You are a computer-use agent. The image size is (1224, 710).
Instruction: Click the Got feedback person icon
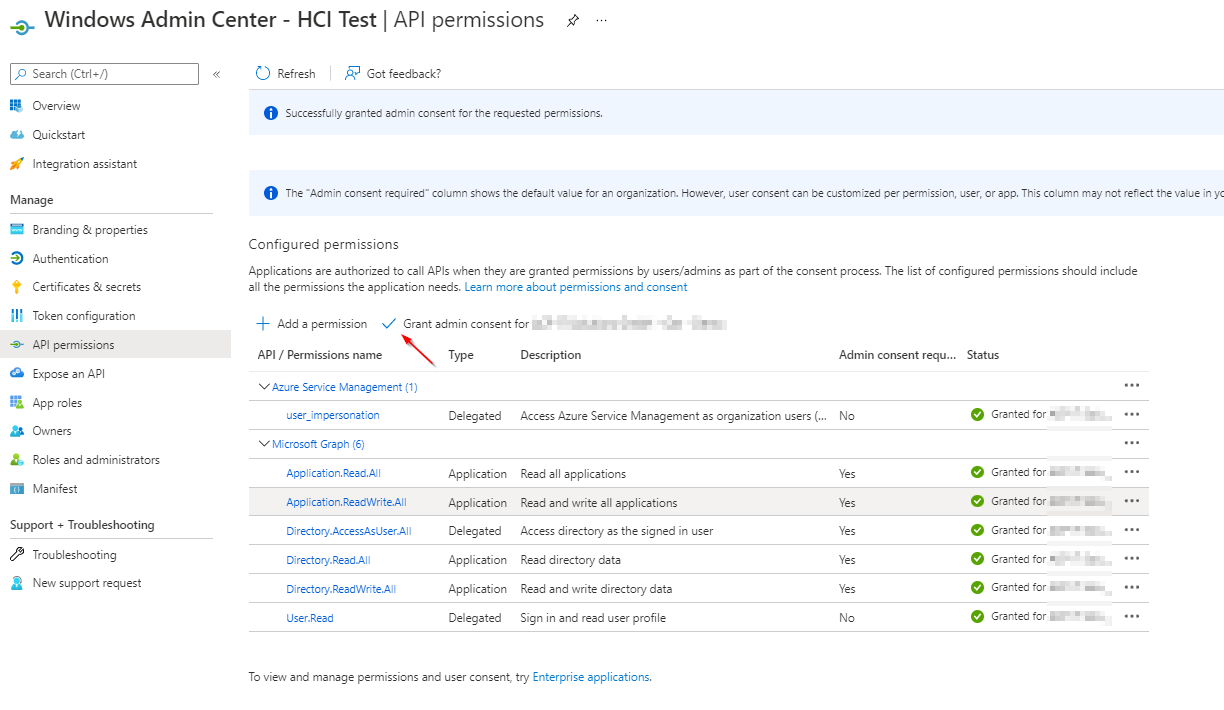352,73
